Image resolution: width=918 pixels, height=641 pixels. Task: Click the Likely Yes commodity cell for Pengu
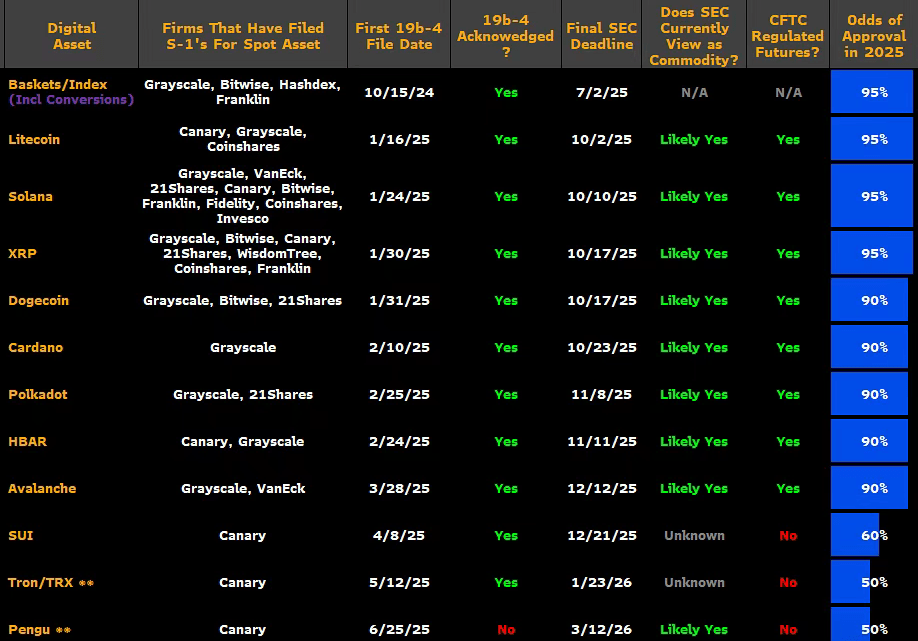(694, 630)
